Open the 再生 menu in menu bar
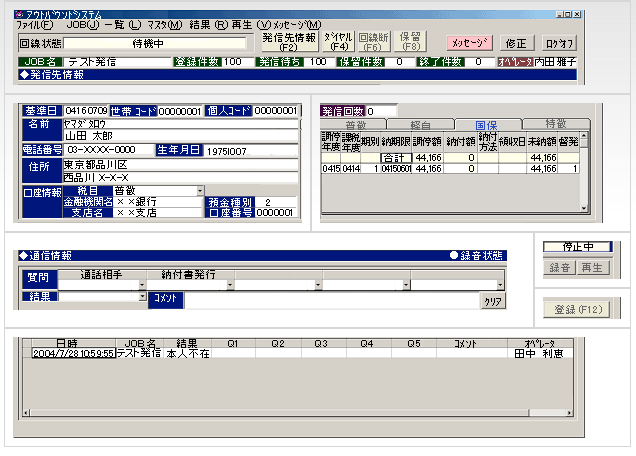 241,23
